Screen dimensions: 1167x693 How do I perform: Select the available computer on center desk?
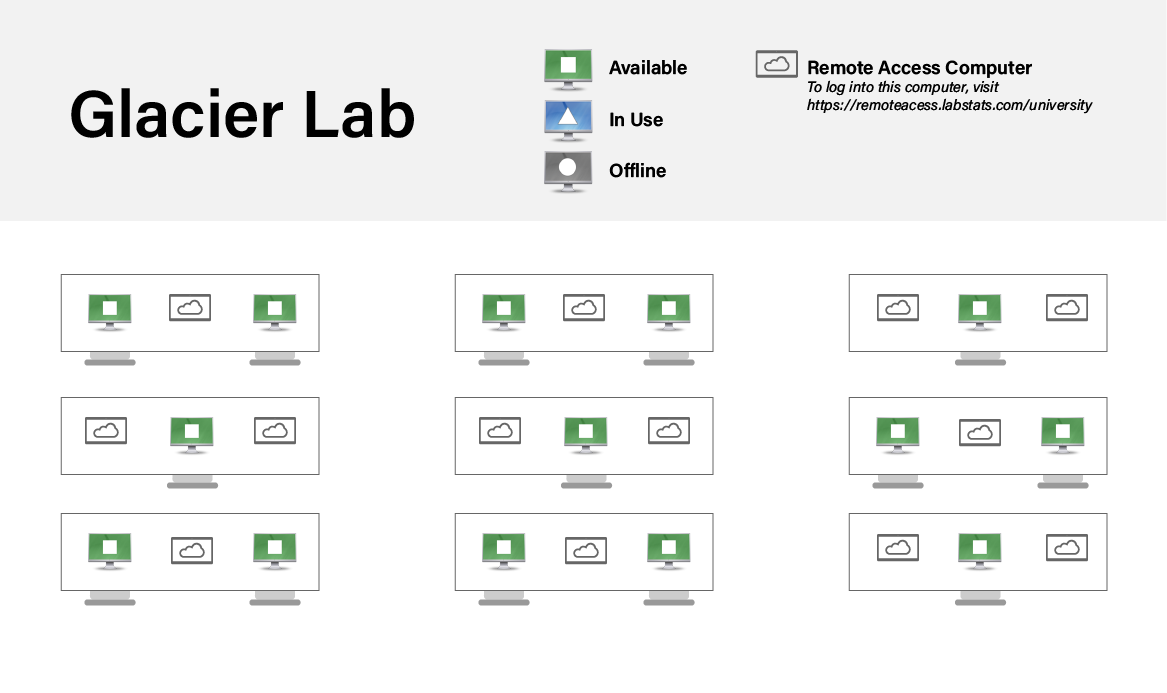coord(586,435)
